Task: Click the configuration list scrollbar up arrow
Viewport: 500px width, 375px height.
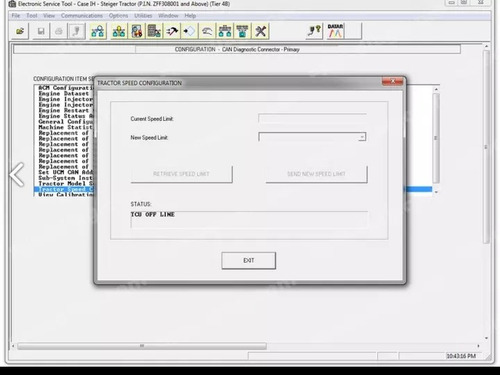Action: (x=436, y=89)
